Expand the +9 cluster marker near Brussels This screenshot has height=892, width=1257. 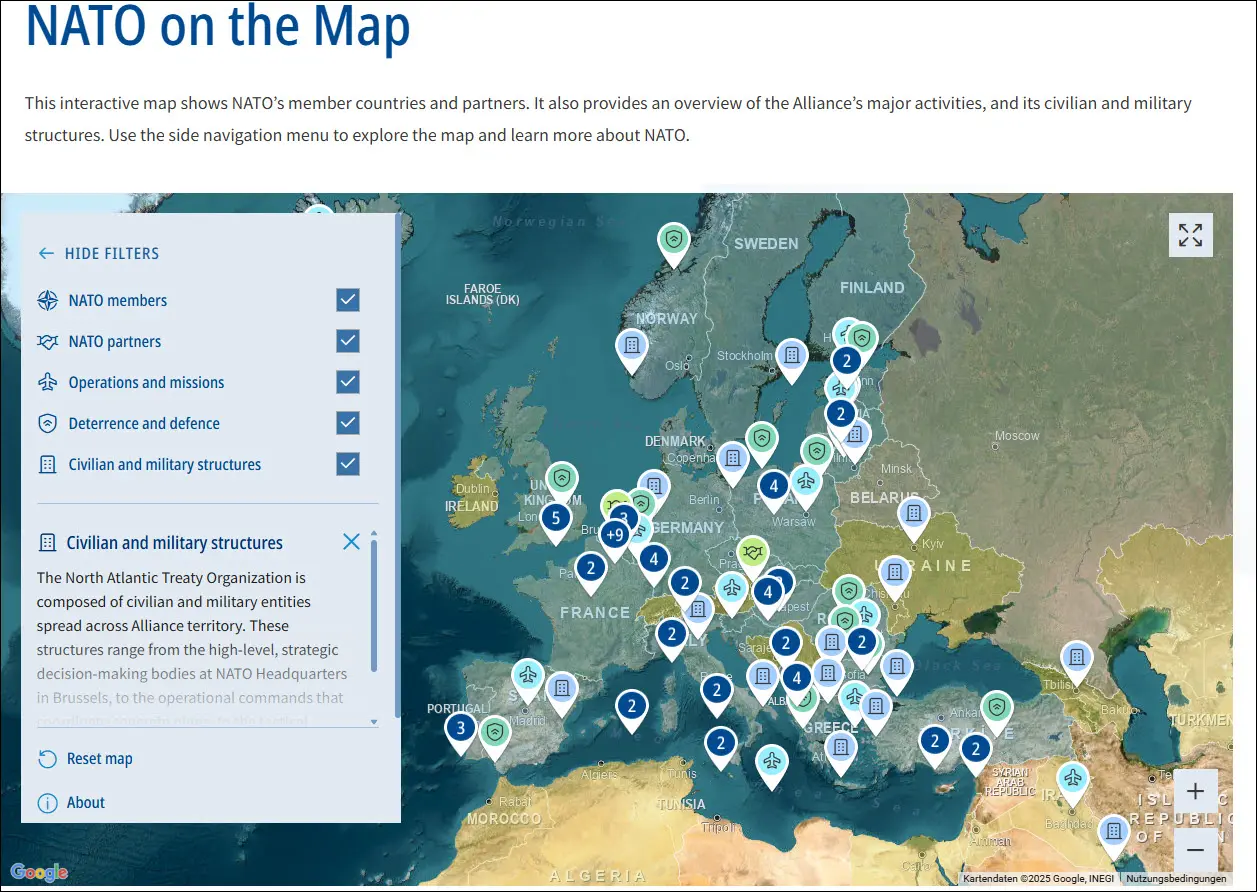[x=617, y=535]
